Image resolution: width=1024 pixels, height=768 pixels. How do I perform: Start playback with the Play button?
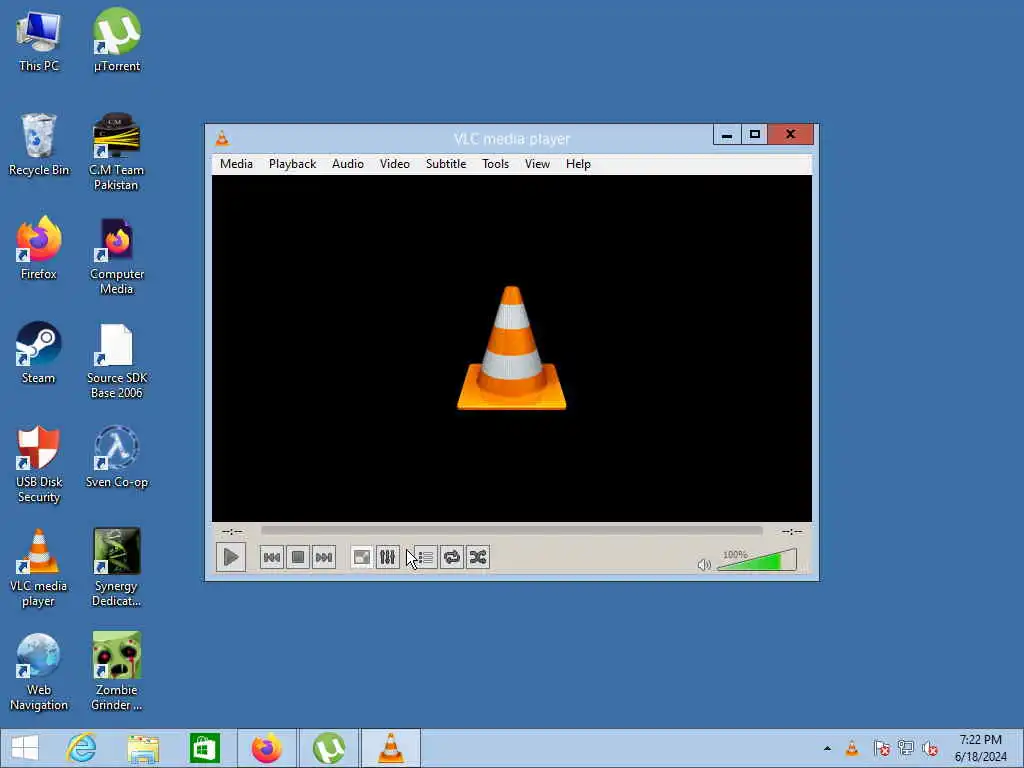231,557
